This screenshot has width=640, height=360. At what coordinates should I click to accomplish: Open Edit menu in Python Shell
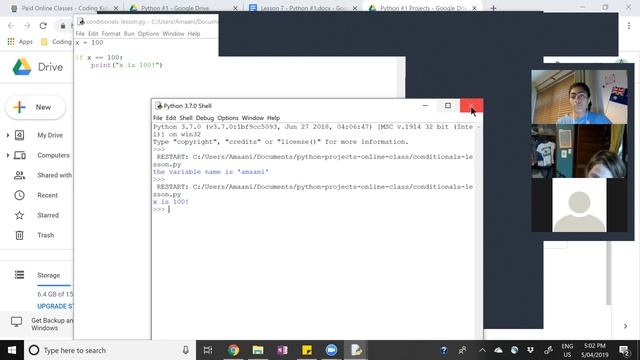coord(171,118)
